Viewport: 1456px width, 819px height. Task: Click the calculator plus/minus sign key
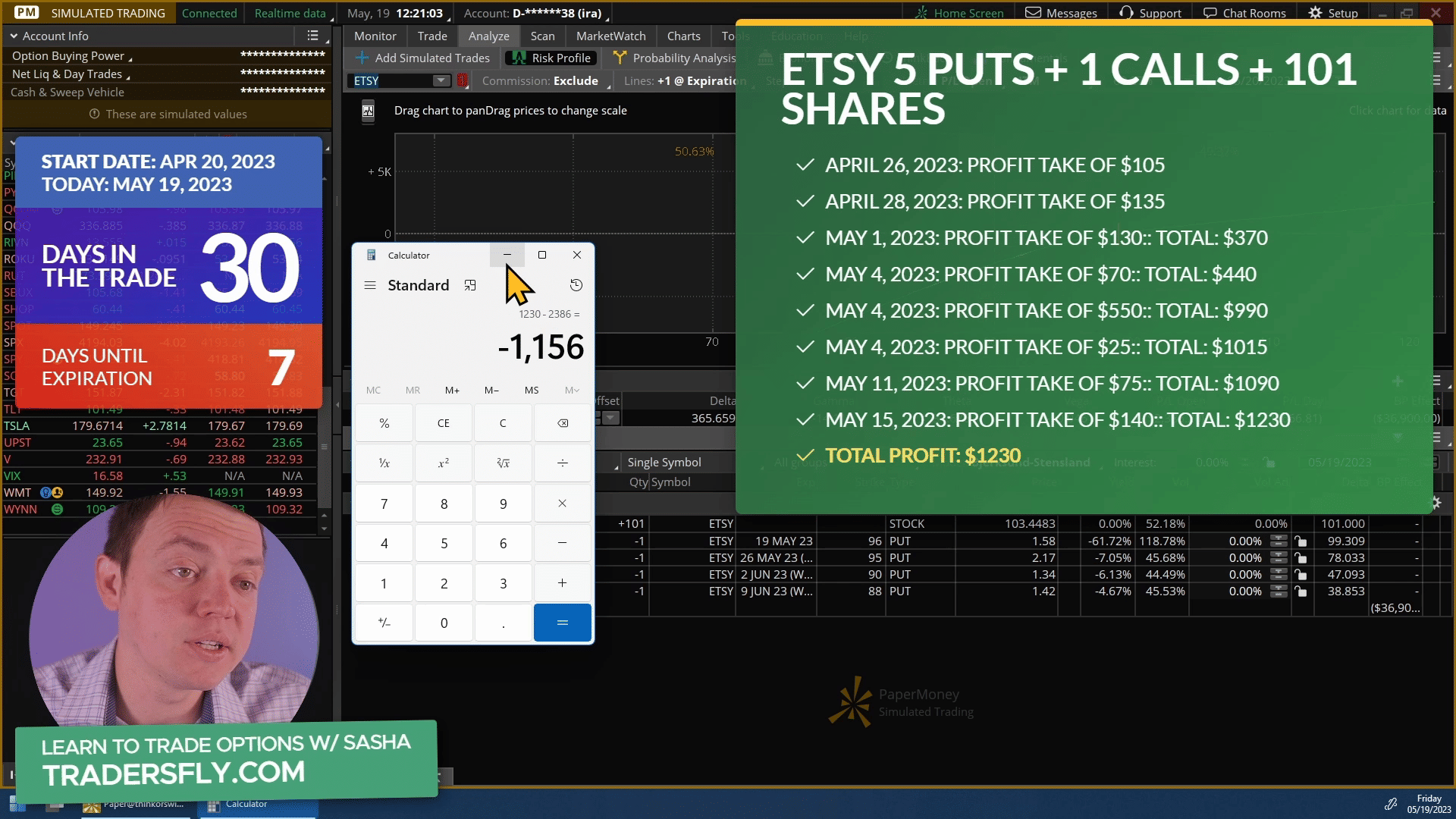pyautogui.click(x=384, y=623)
